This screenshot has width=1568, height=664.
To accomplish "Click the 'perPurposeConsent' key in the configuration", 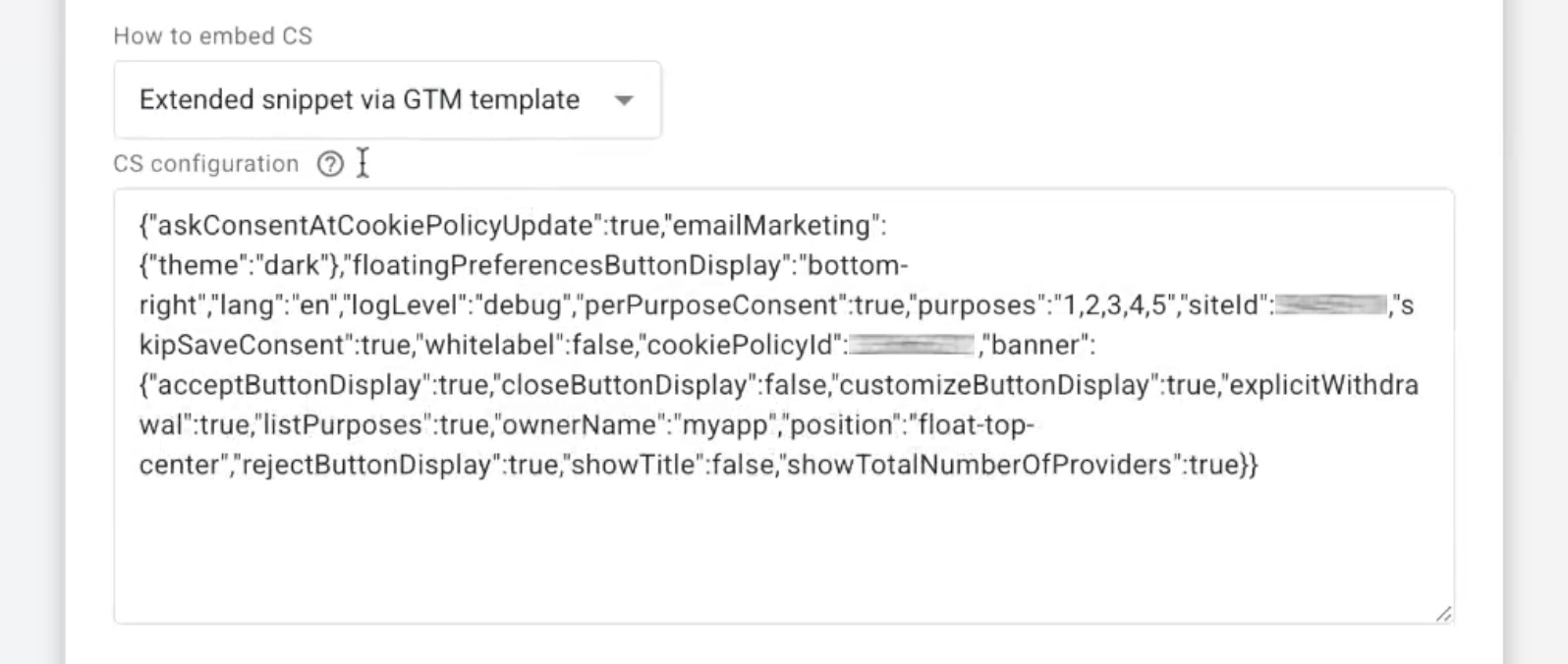I will (x=715, y=305).
